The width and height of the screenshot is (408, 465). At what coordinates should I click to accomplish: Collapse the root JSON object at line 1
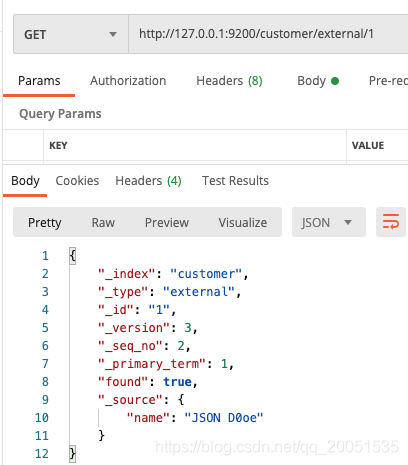[x=73, y=256]
